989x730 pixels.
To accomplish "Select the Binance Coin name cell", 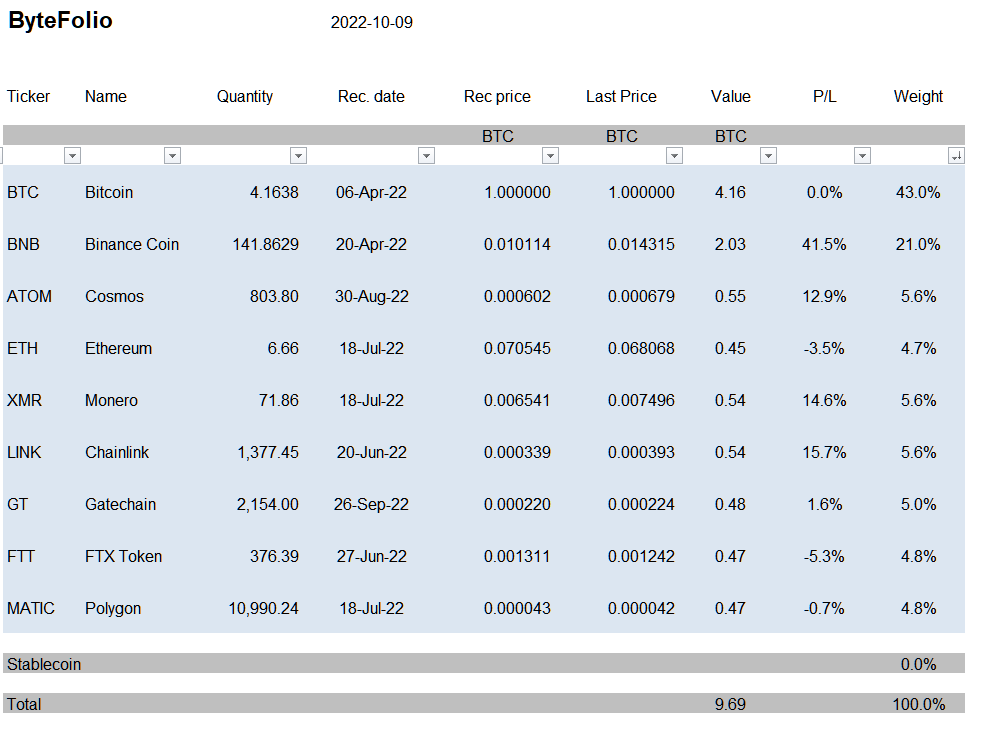I will (x=132, y=244).
